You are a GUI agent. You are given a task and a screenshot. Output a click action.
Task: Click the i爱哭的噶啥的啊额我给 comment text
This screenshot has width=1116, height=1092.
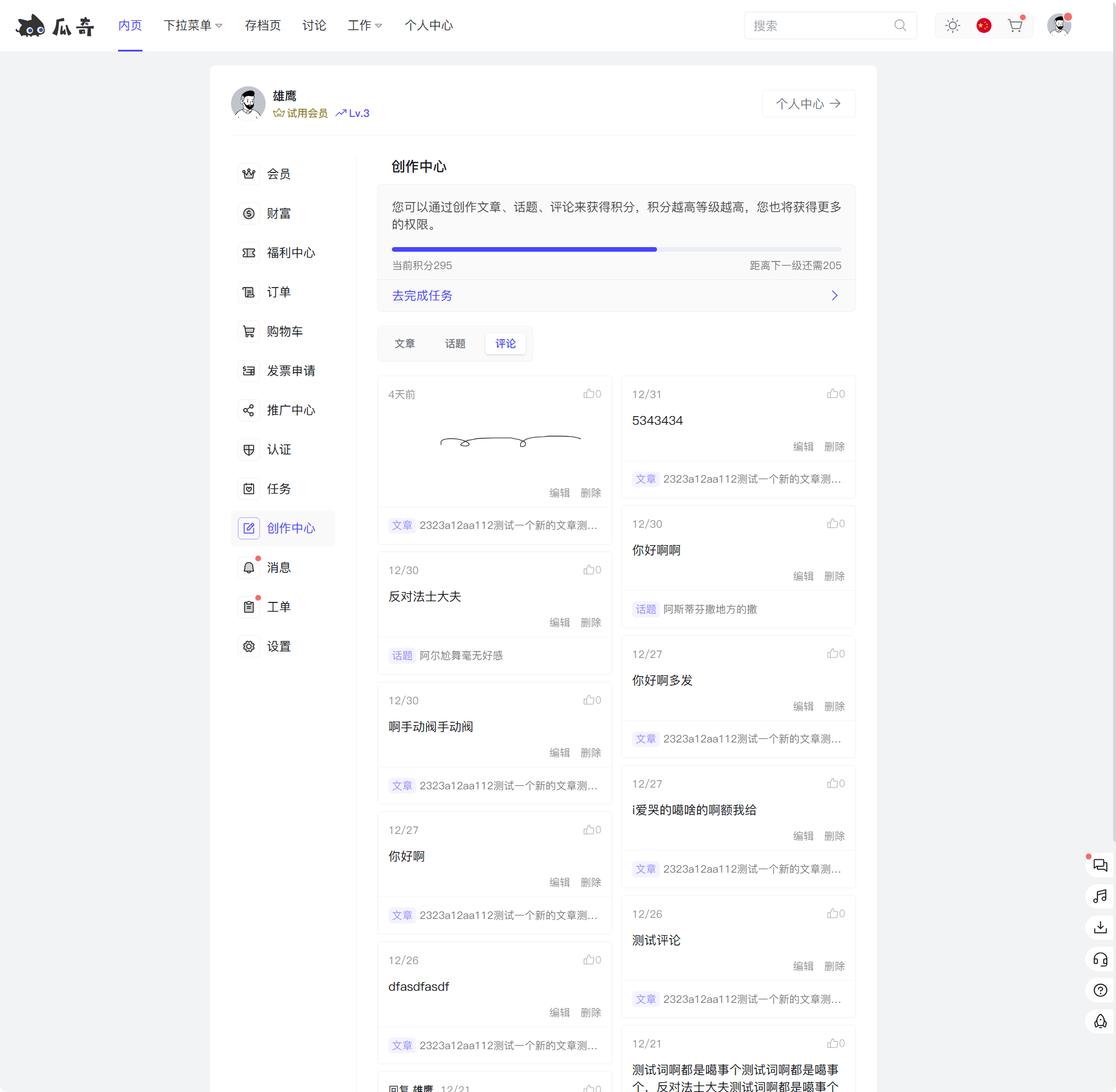click(694, 810)
